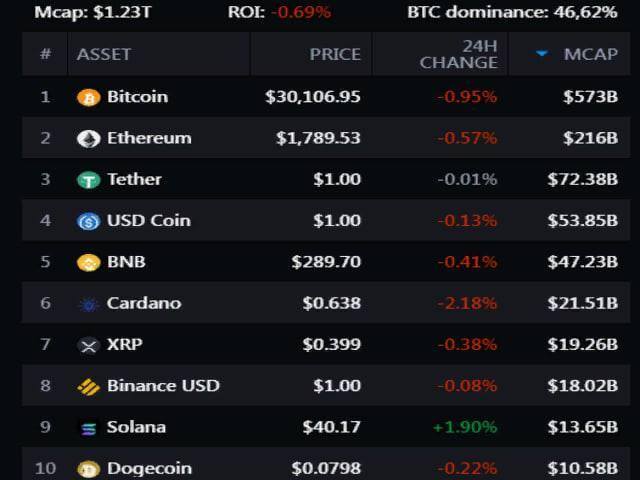Sort table by PRICE column
640x480 pixels.
pyautogui.click(x=335, y=54)
